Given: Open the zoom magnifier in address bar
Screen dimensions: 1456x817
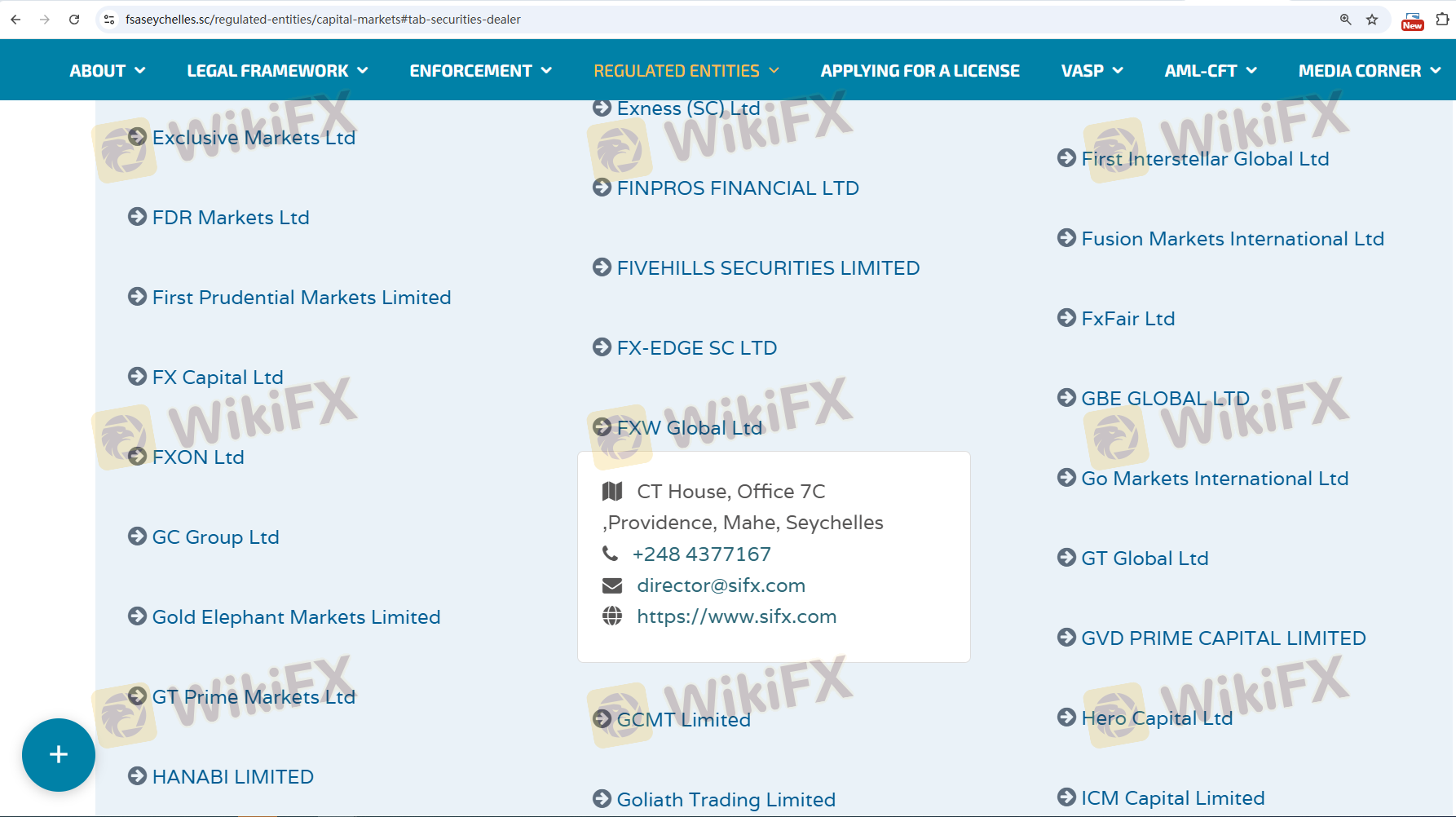Looking at the screenshot, I should (x=1345, y=20).
